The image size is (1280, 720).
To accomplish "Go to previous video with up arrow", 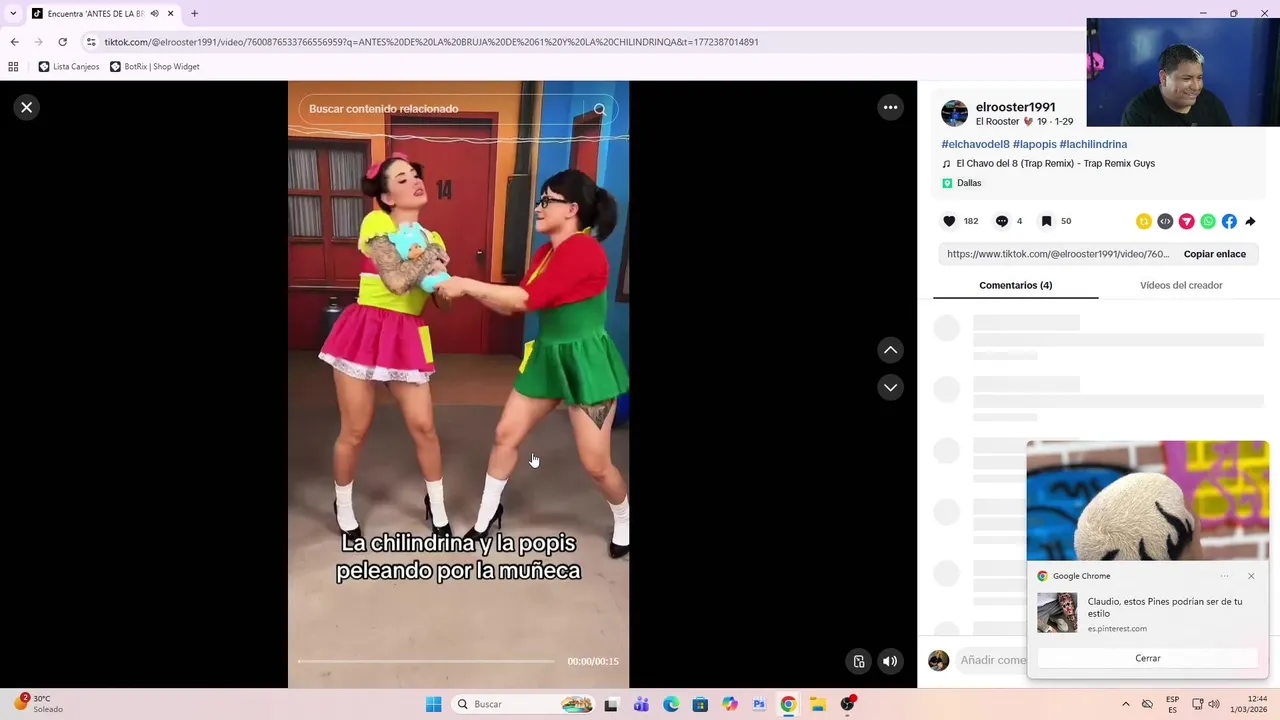I will [890, 350].
